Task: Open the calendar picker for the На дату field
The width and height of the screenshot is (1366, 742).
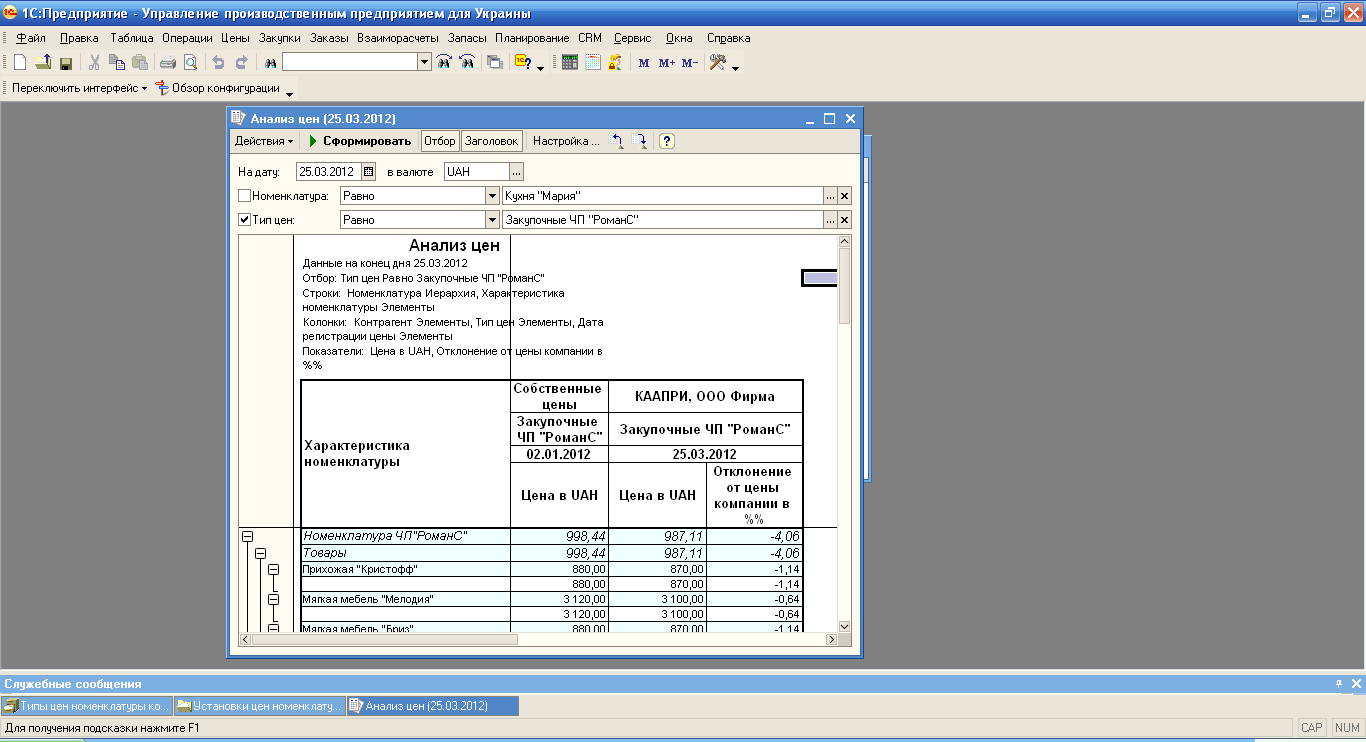Action: [x=368, y=172]
